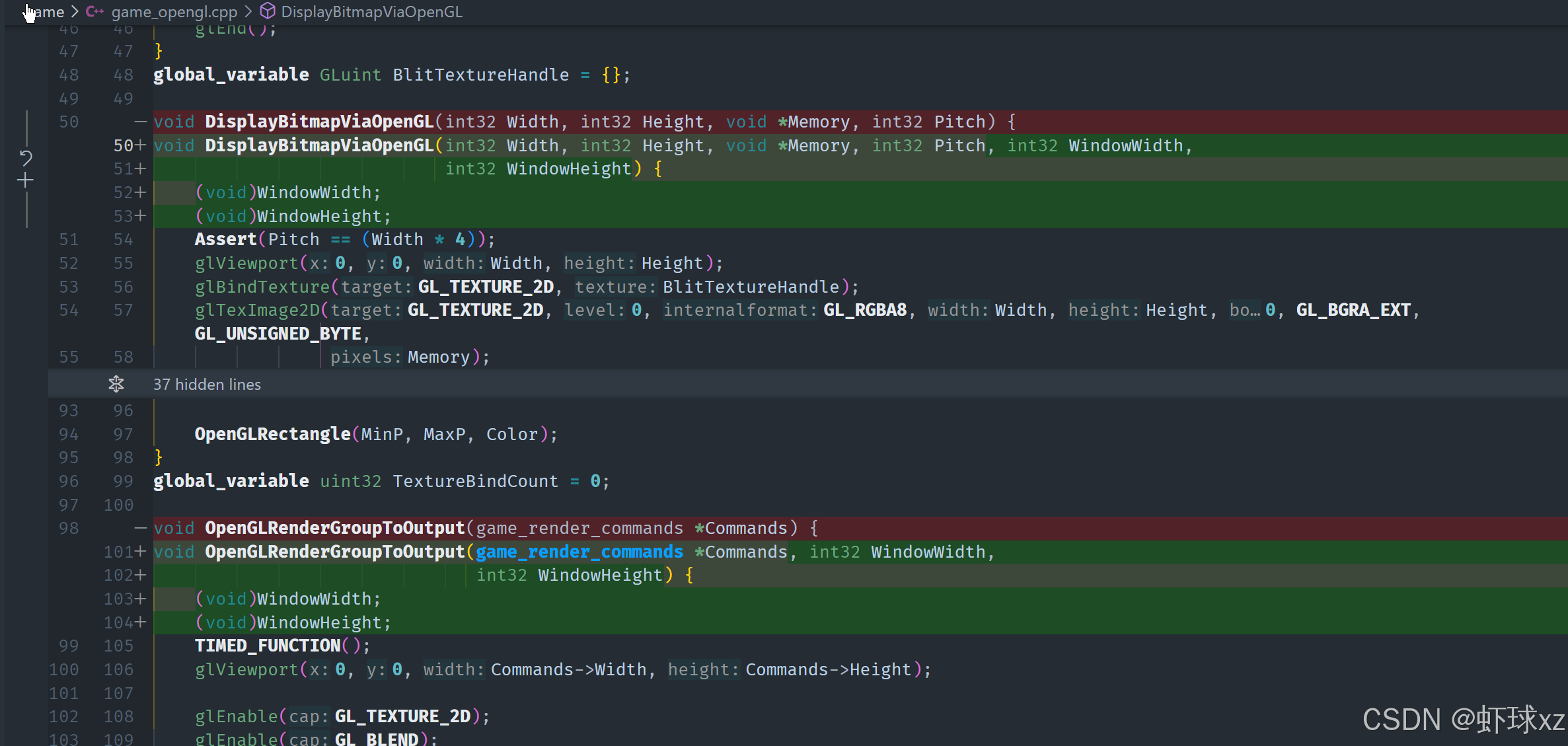Open game_opengl.cpp breadcrumb dropdown
This screenshot has width=1568, height=746.
(174, 12)
